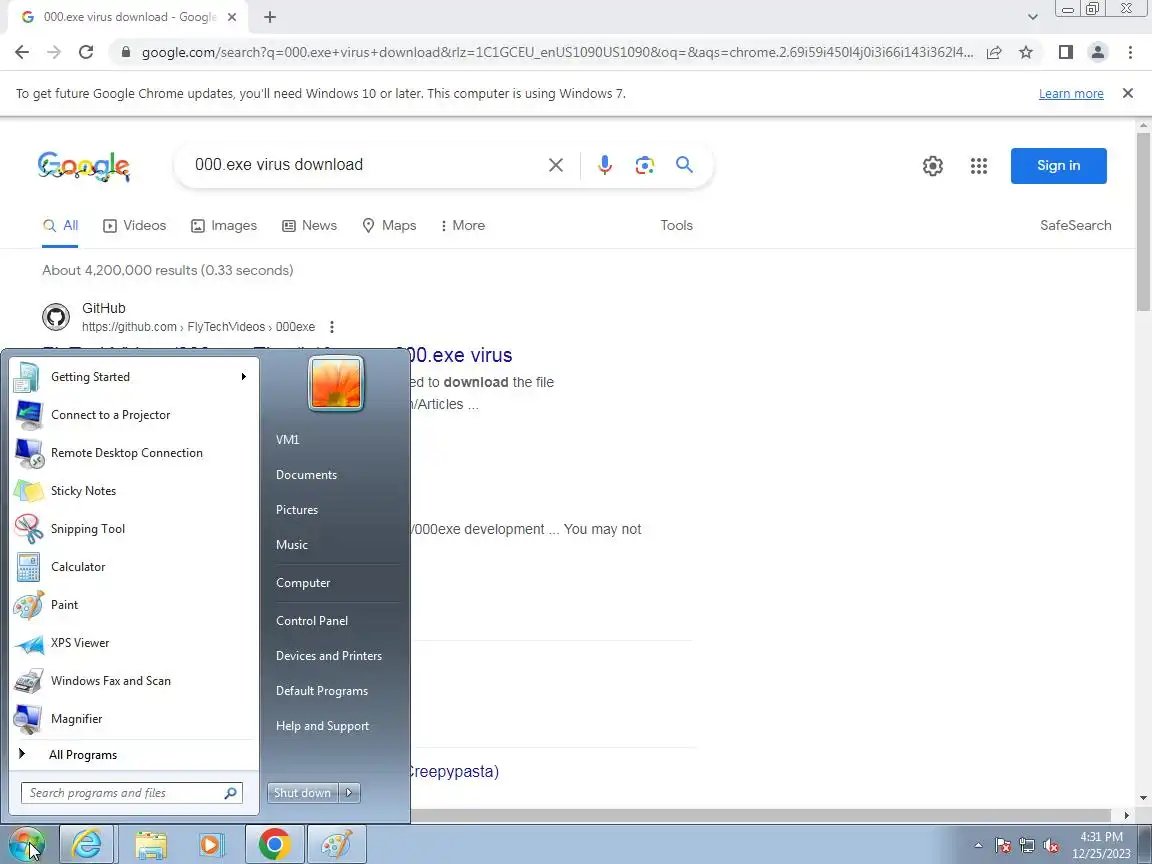Clear the Google search box with X
Screen dimensions: 1152x864
(x=556, y=165)
